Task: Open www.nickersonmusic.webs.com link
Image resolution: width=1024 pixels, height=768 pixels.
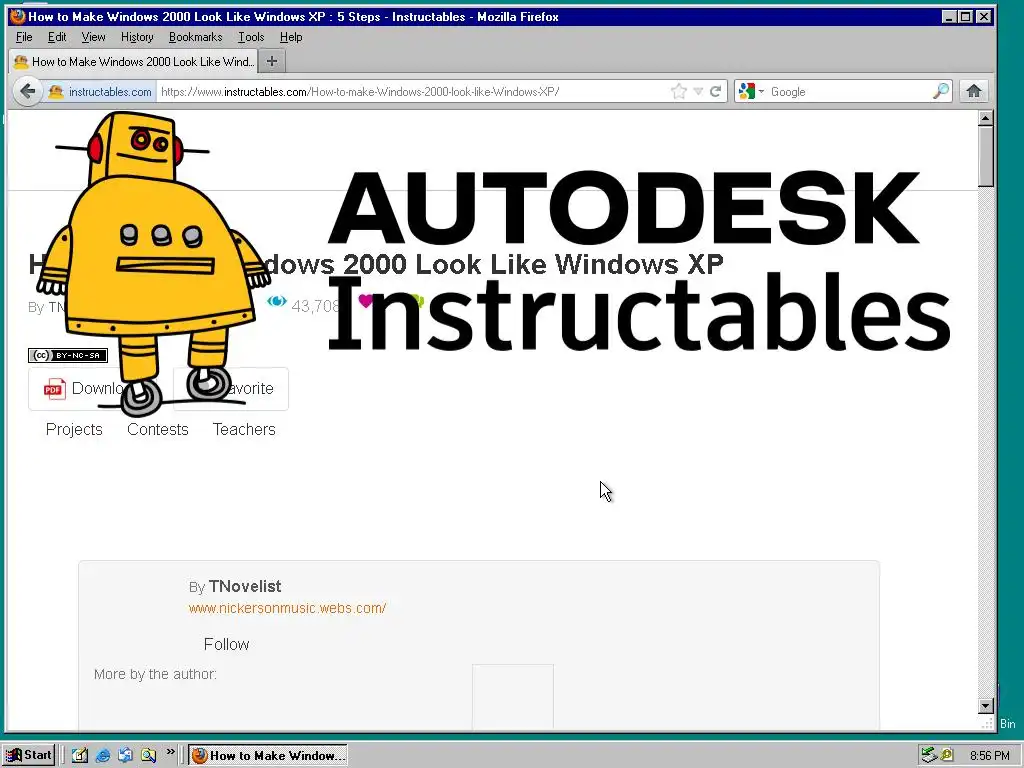Action: click(x=287, y=608)
